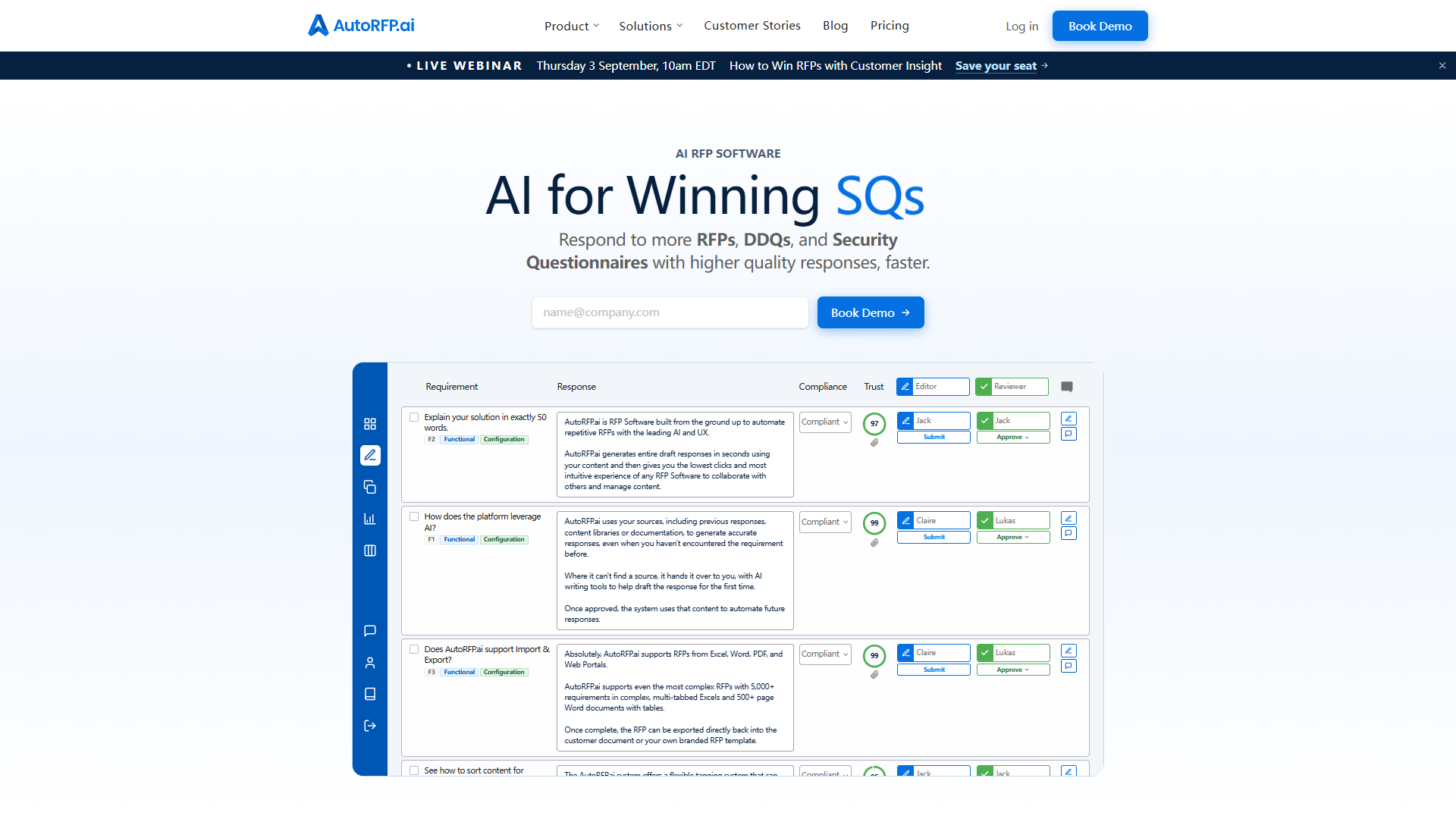Click the AutoRFP.ai logo
1456x819 pixels.
point(361,25)
